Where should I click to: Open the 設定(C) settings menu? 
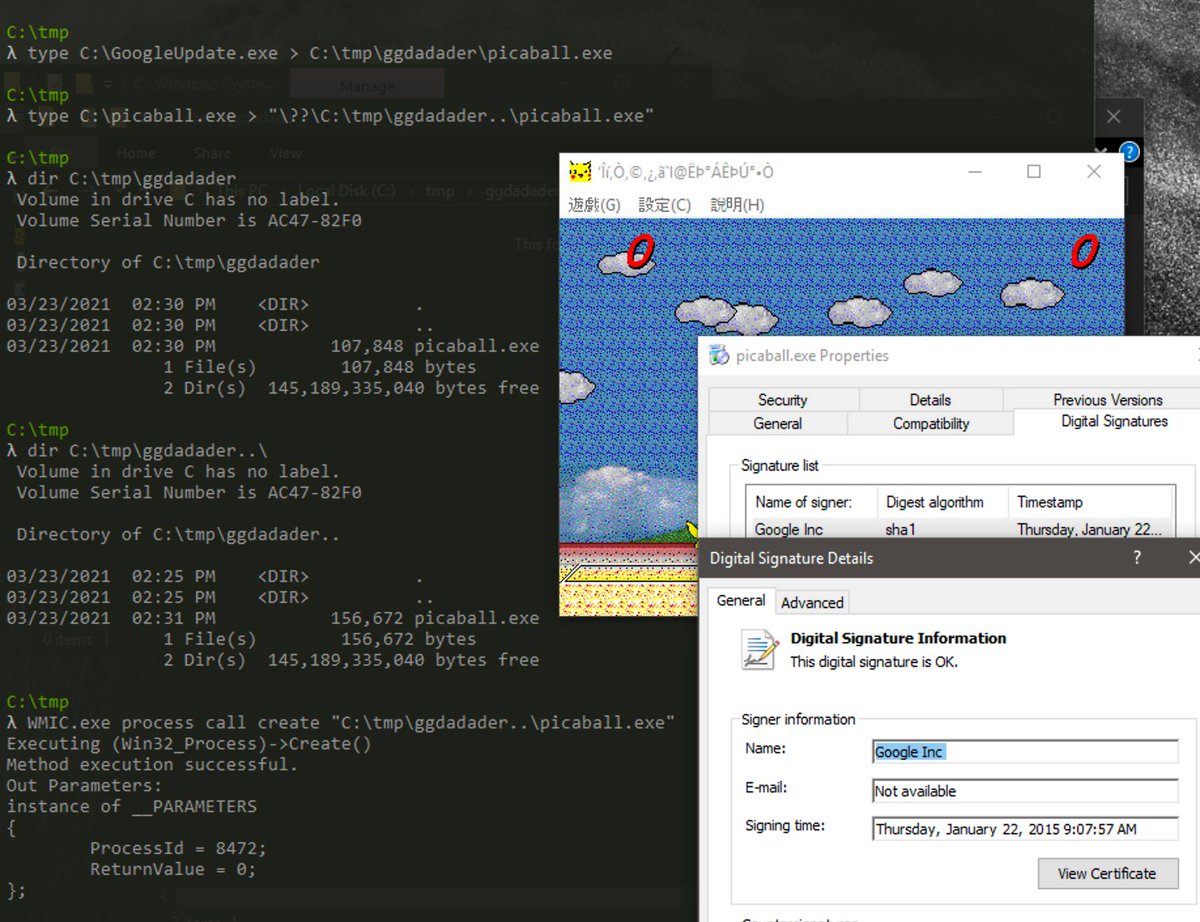(665, 205)
